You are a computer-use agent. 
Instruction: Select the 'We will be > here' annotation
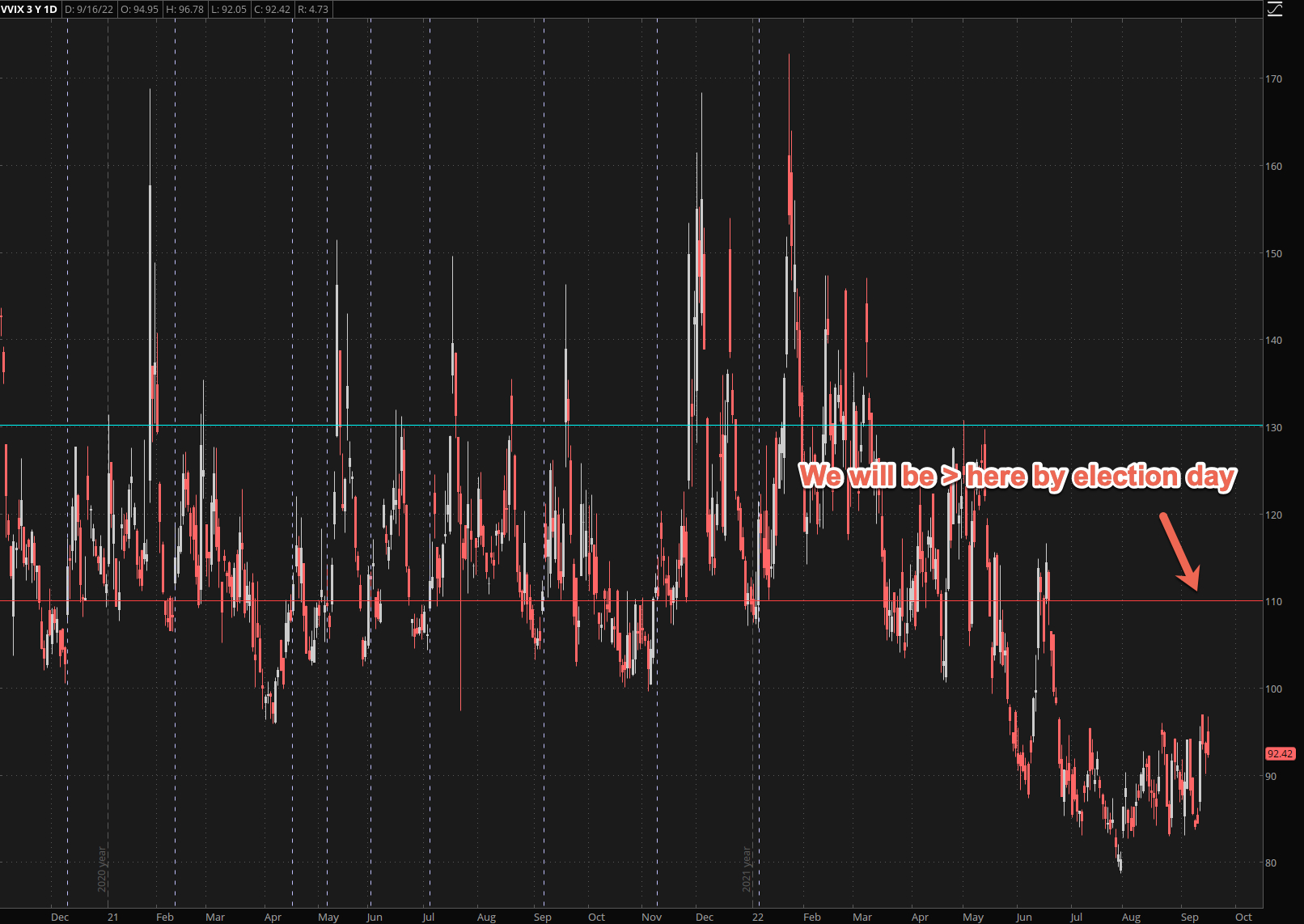pos(1017,476)
